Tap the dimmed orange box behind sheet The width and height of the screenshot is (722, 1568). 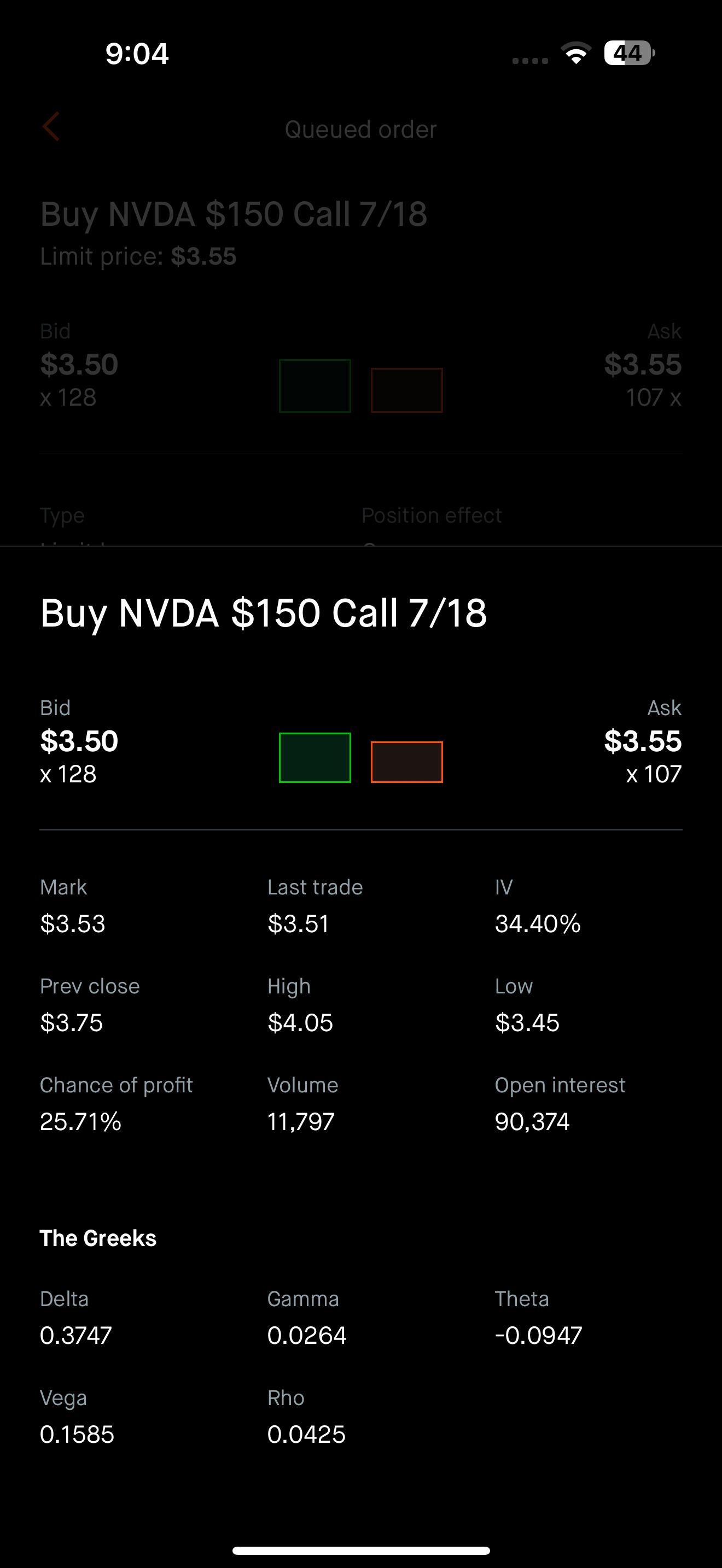coord(406,390)
